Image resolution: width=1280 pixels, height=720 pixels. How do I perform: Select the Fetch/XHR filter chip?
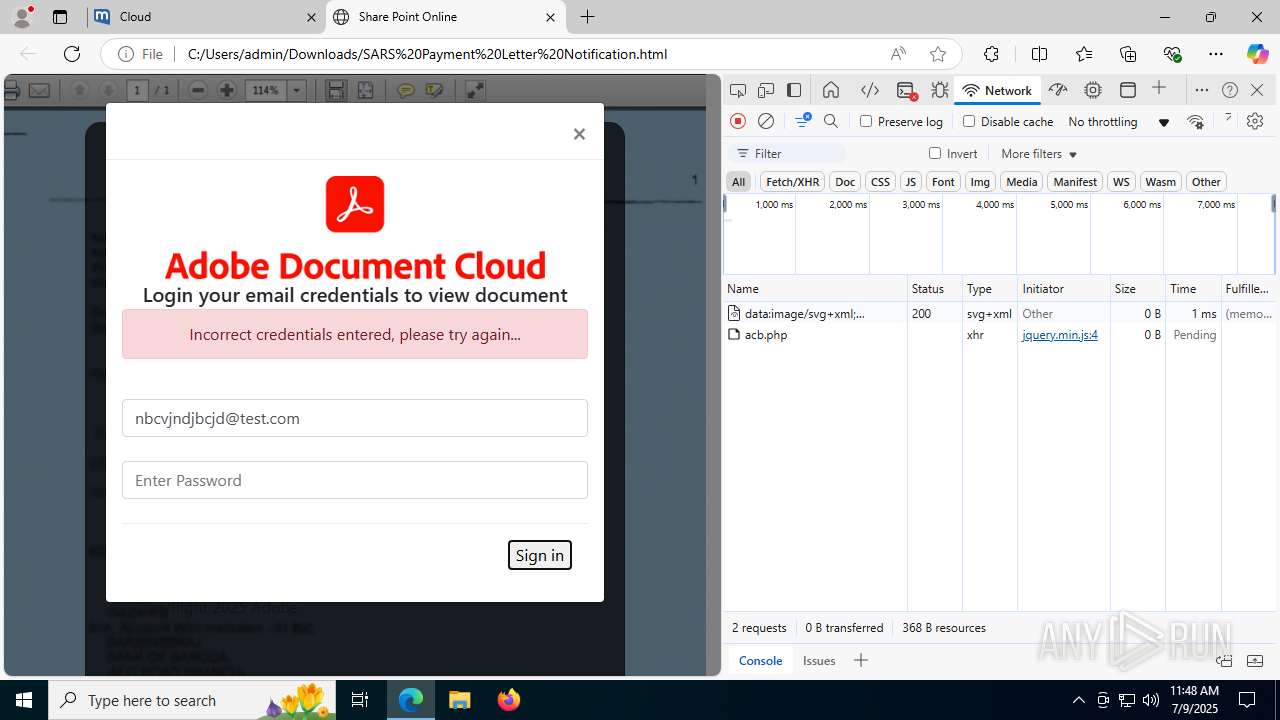coord(792,182)
